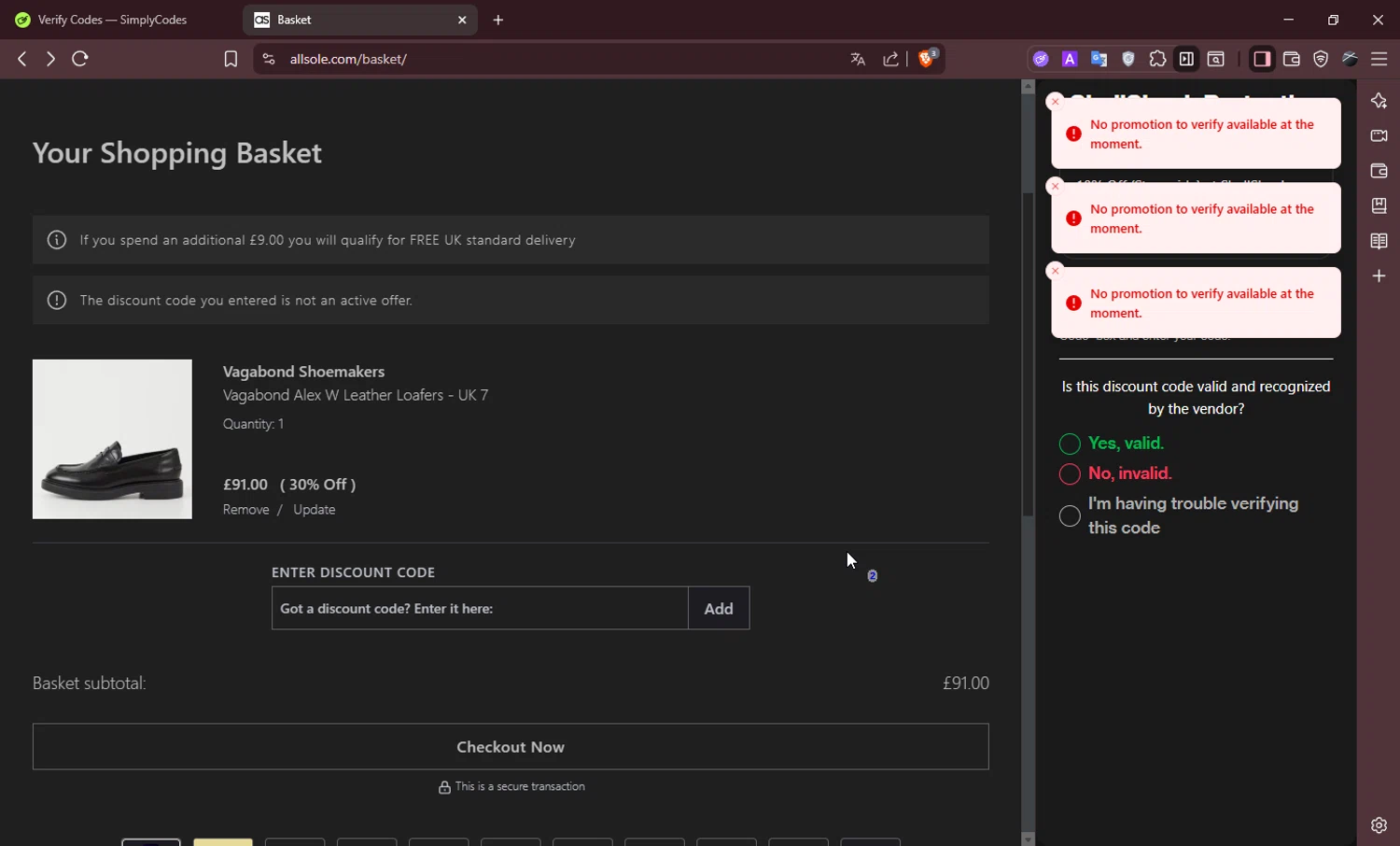
Task: Open reading list icon in sidebar
Action: tap(1379, 241)
